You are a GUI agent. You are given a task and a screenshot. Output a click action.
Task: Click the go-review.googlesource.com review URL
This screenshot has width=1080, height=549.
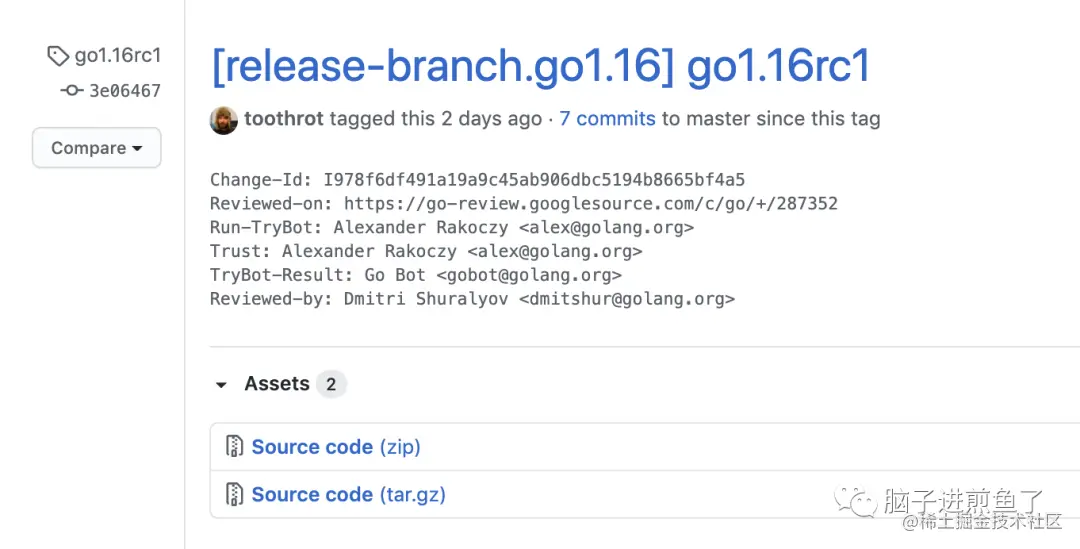click(591, 204)
